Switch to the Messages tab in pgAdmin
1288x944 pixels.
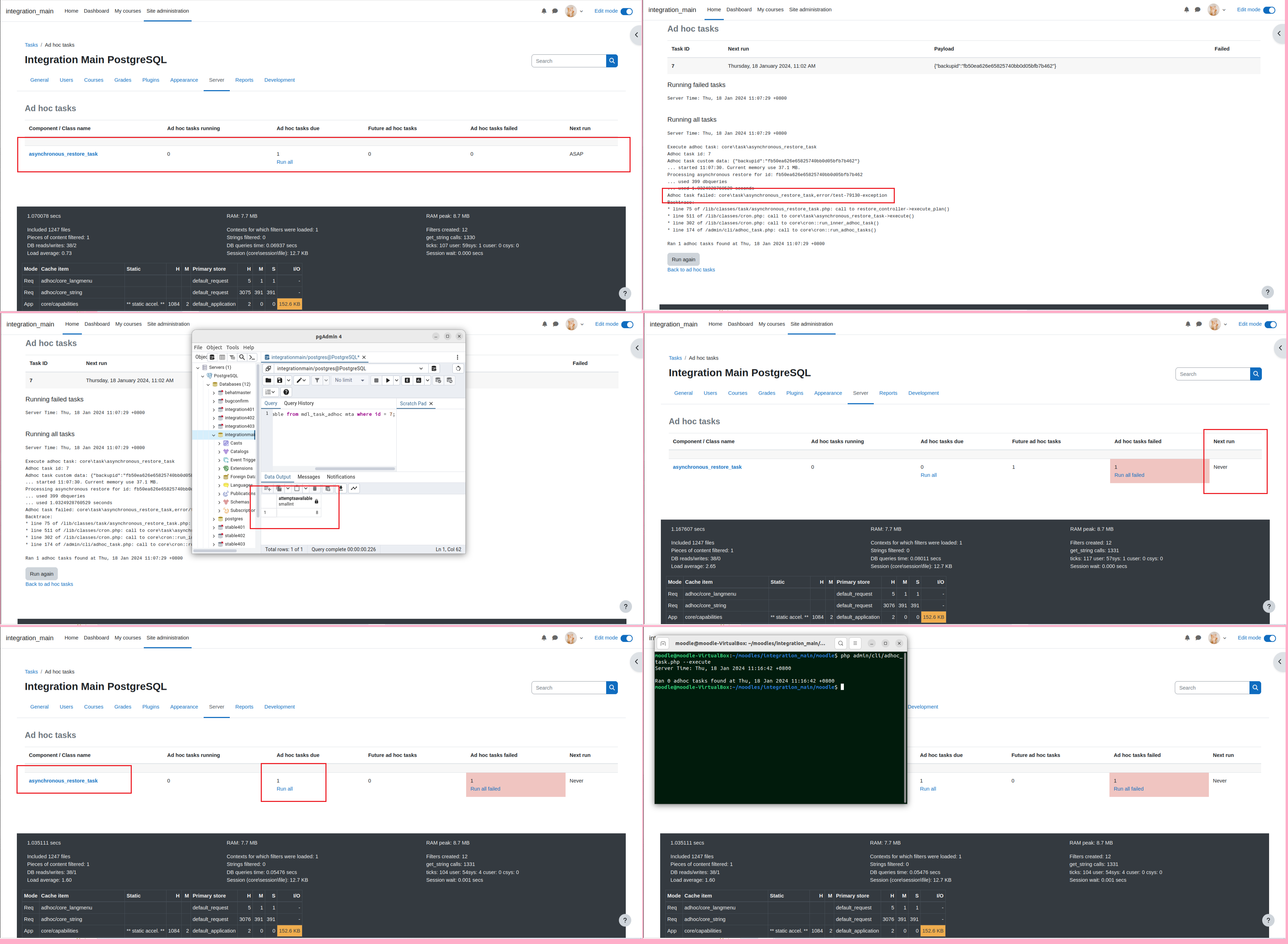(309, 477)
